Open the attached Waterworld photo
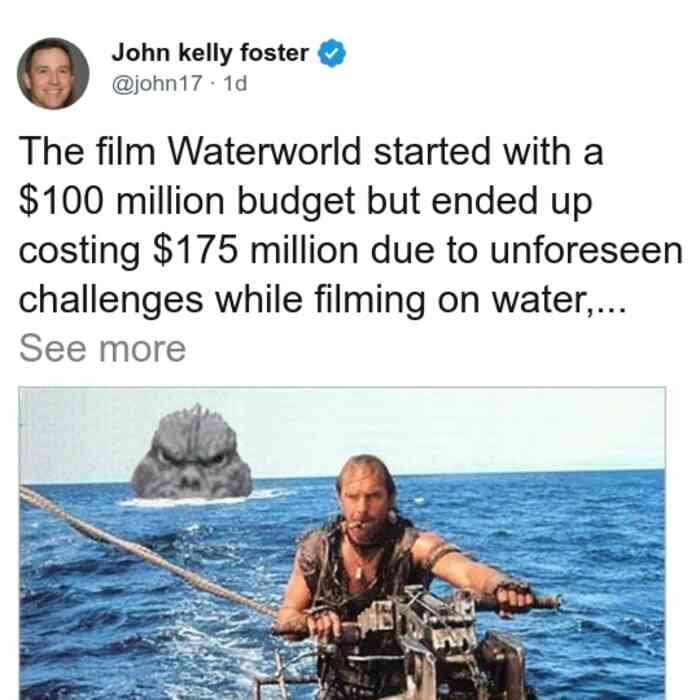Viewport: 700px width, 700px height. tap(342, 543)
